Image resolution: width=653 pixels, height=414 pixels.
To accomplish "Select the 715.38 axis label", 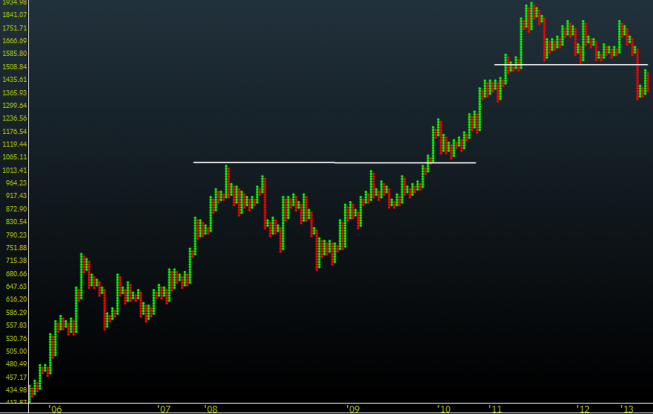I will tap(16, 261).
